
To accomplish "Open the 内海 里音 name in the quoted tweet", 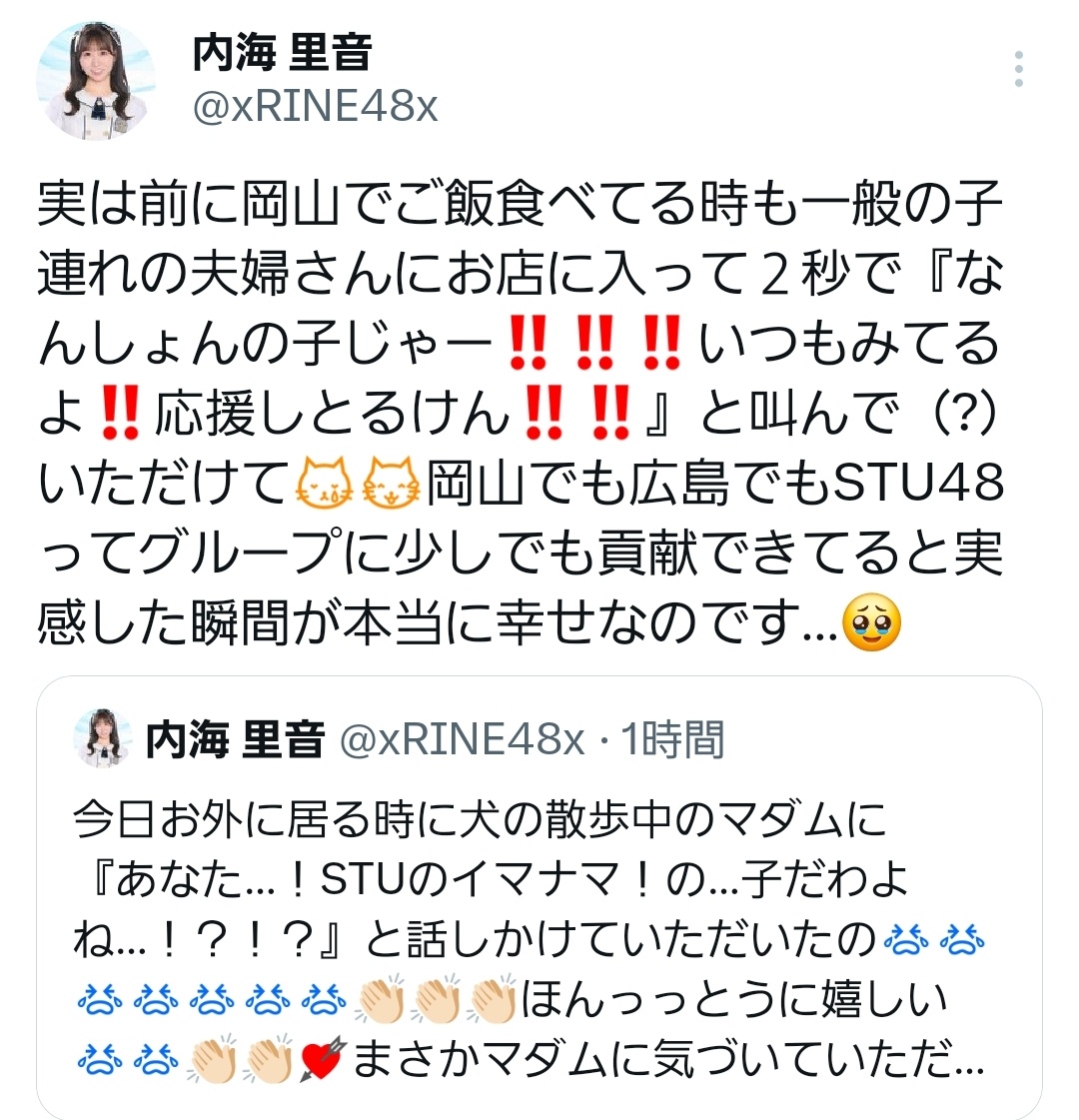I will click(235, 739).
